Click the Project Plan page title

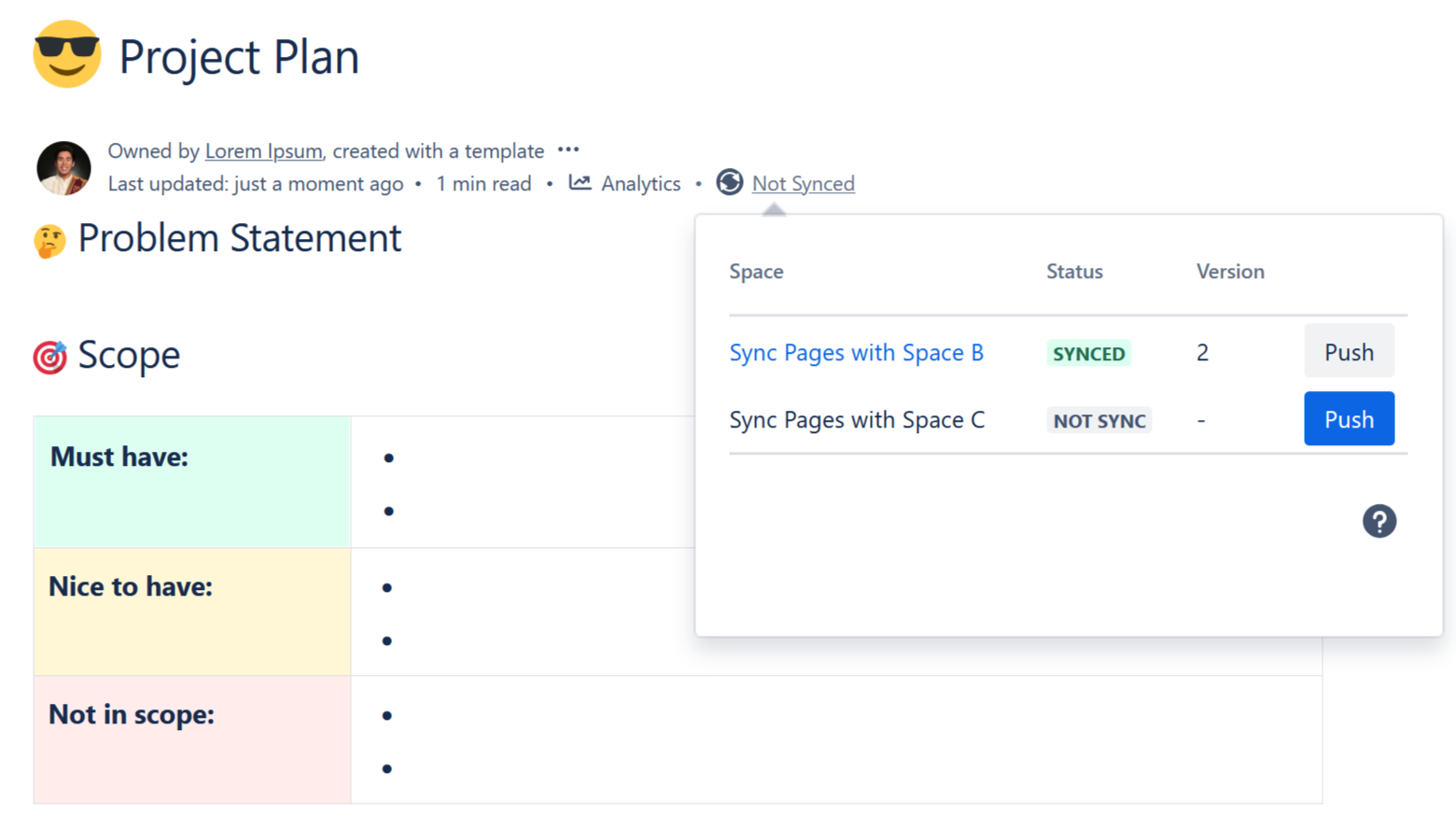click(239, 57)
